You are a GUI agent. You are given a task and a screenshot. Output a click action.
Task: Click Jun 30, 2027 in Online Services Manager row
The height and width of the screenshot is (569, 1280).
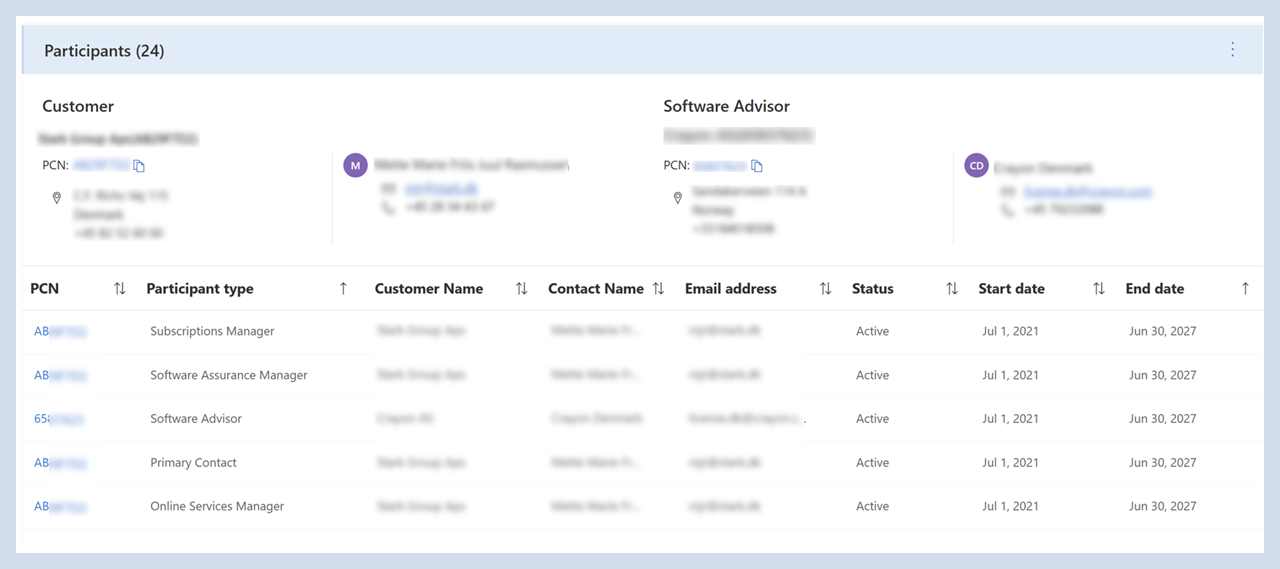(x=1163, y=507)
